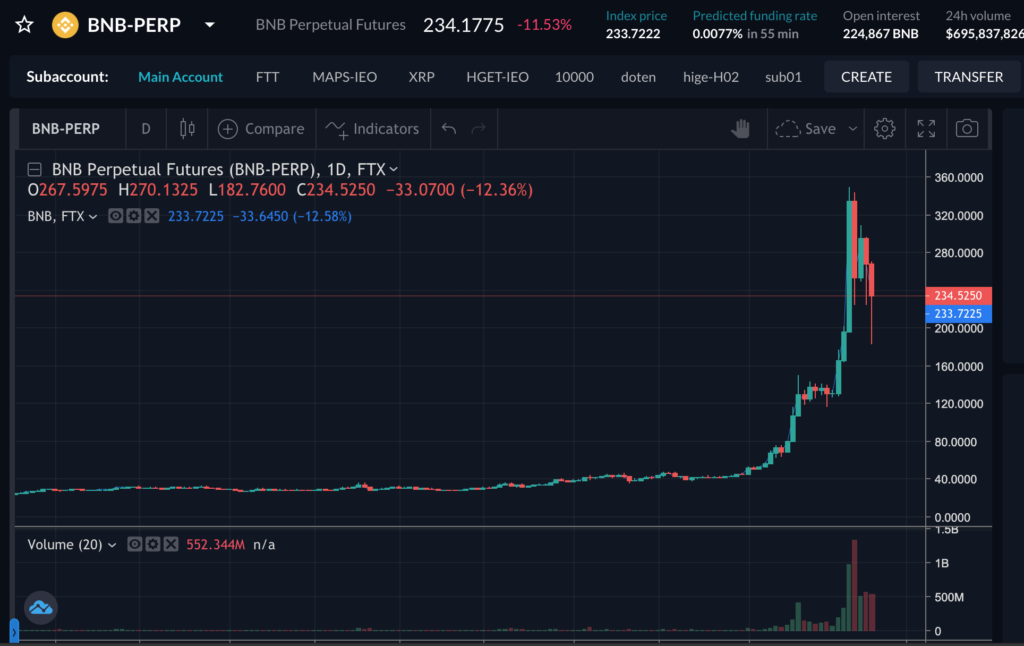Open the candlestick chart style menu
1024x646 pixels.
(187, 129)
